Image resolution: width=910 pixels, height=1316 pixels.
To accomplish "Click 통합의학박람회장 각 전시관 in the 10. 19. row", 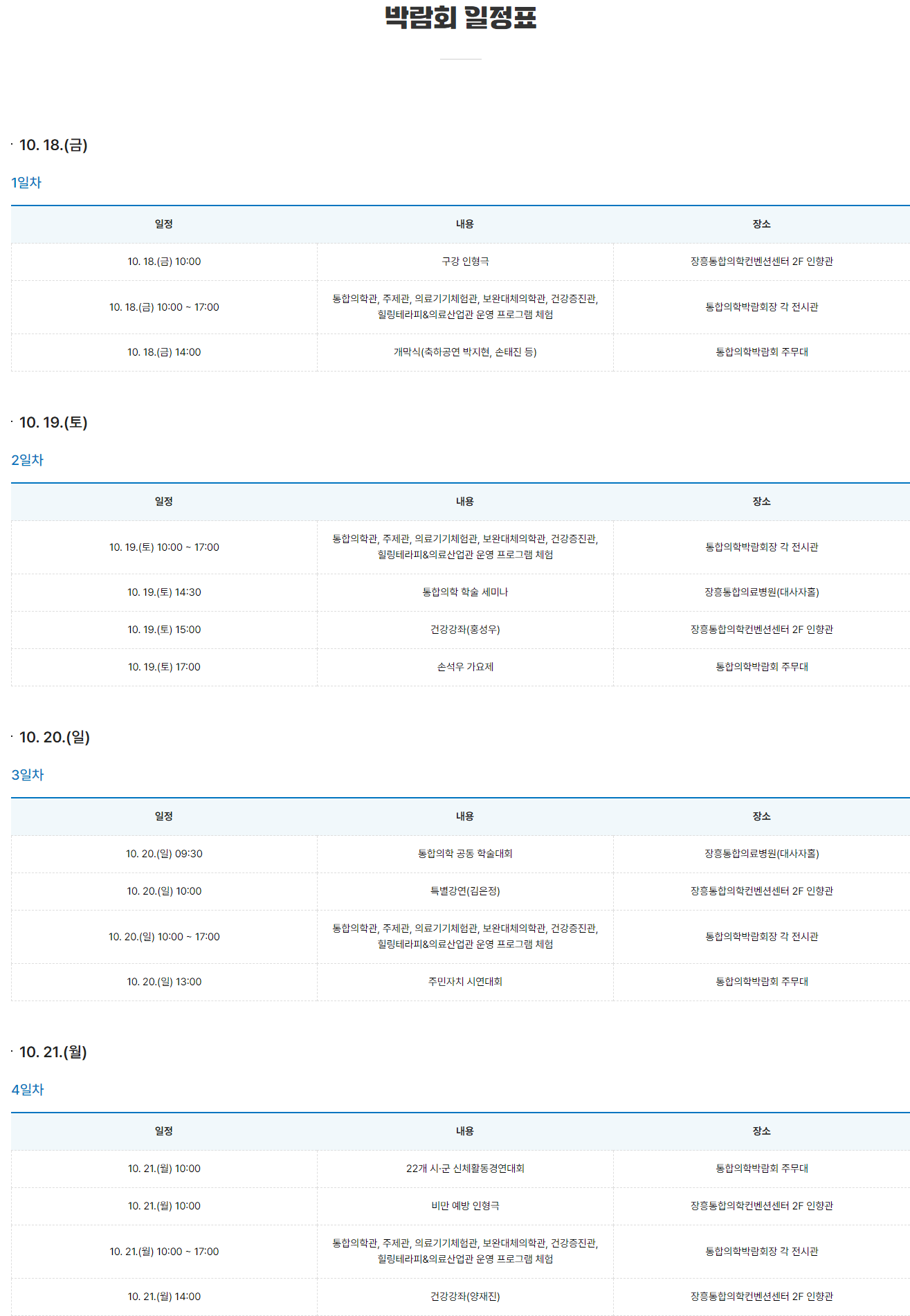I will [762, 547].
